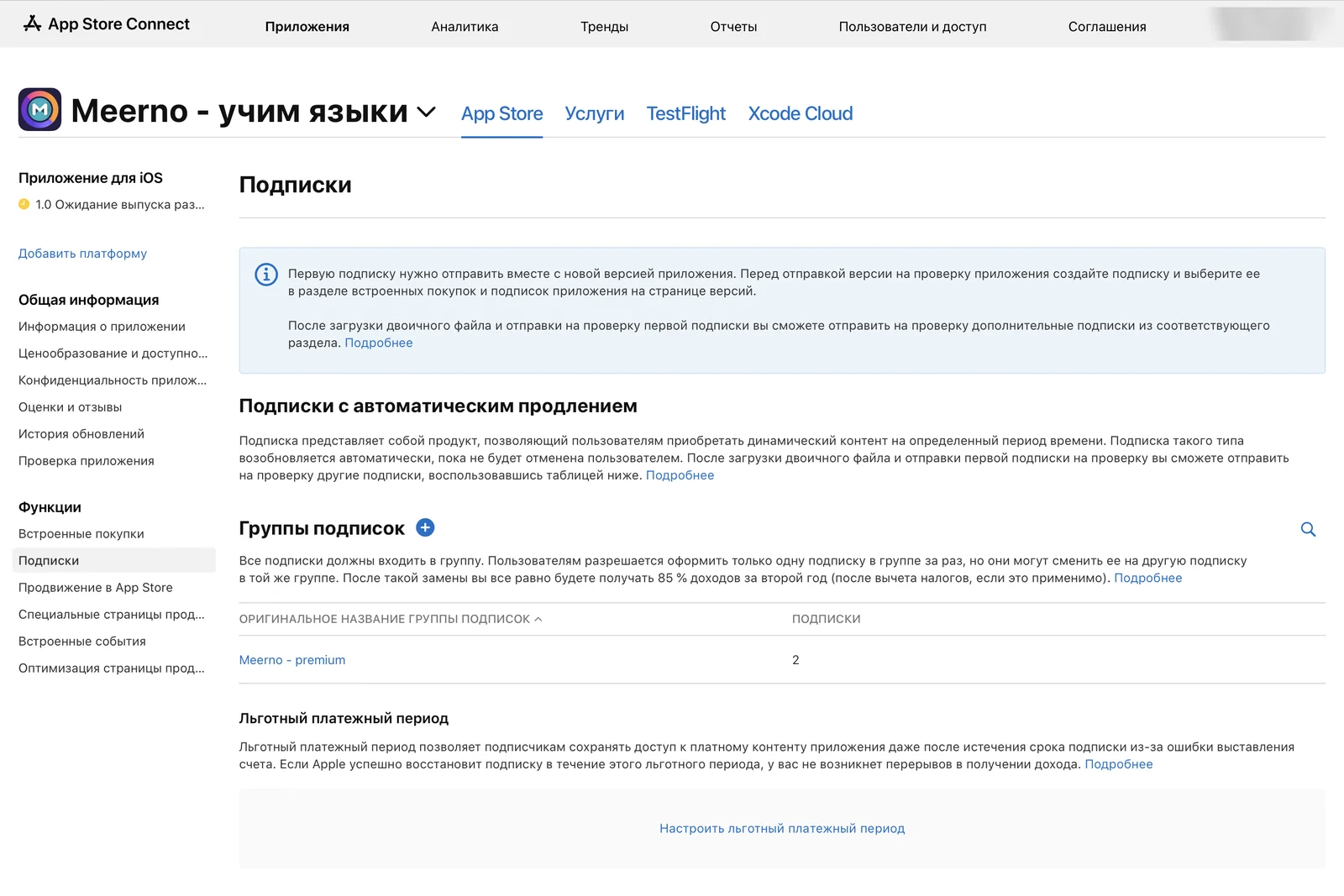Open Встроенные события in sidebar

point(82,642)
